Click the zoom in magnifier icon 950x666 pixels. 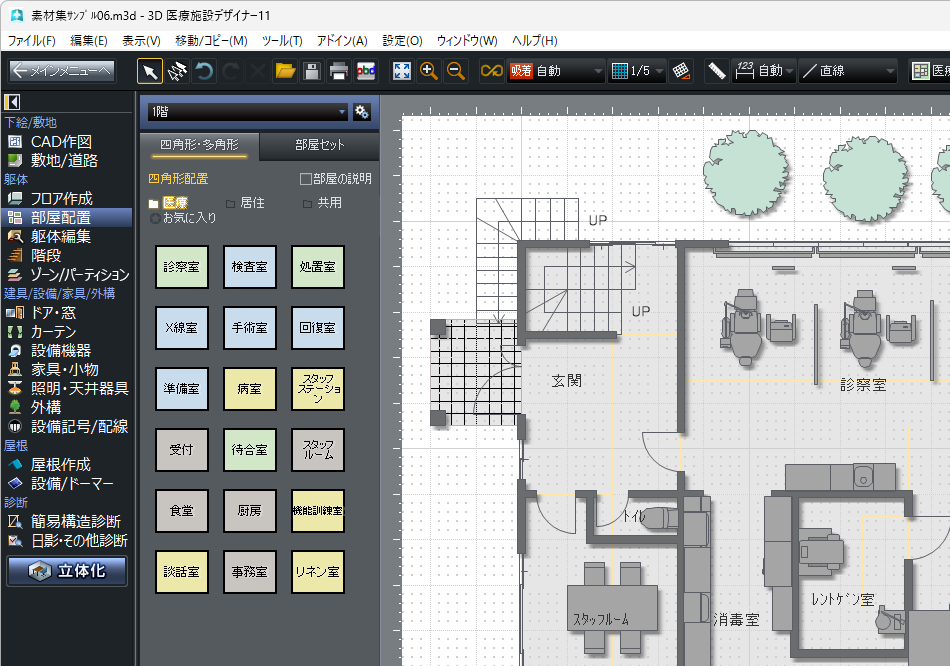tap(429, 71)
